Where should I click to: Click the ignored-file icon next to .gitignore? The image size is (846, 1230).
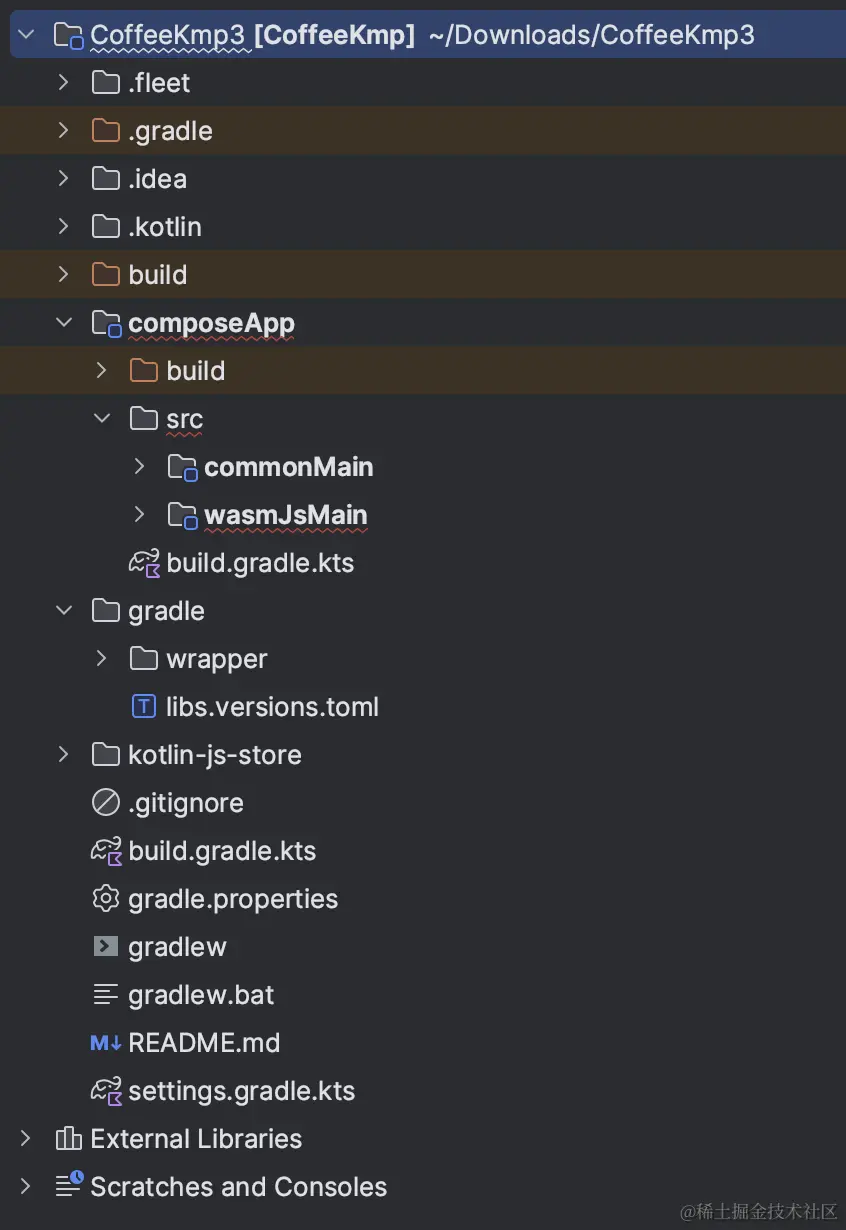[x=105, y=802]
